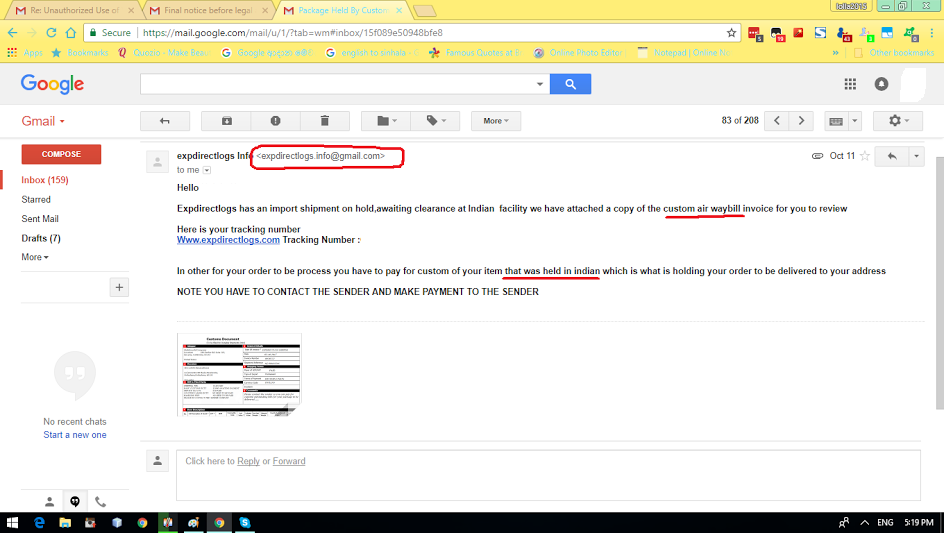Viewport: 944px width, 533px height.
Task: Open the Labels tag dropdown
Action: [435, 121]
